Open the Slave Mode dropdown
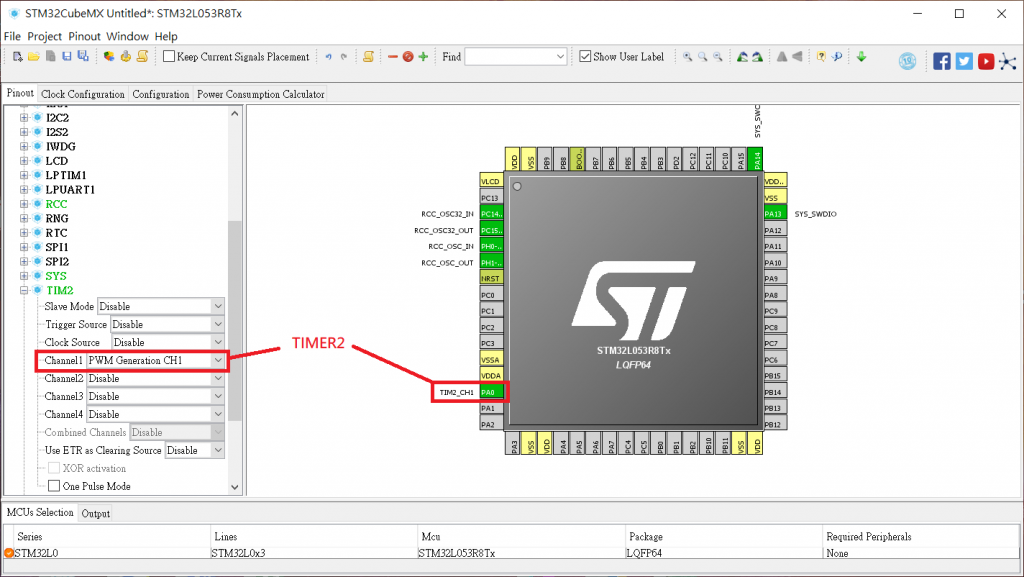This screenshot has height=577, width=1024. point(161,306)
